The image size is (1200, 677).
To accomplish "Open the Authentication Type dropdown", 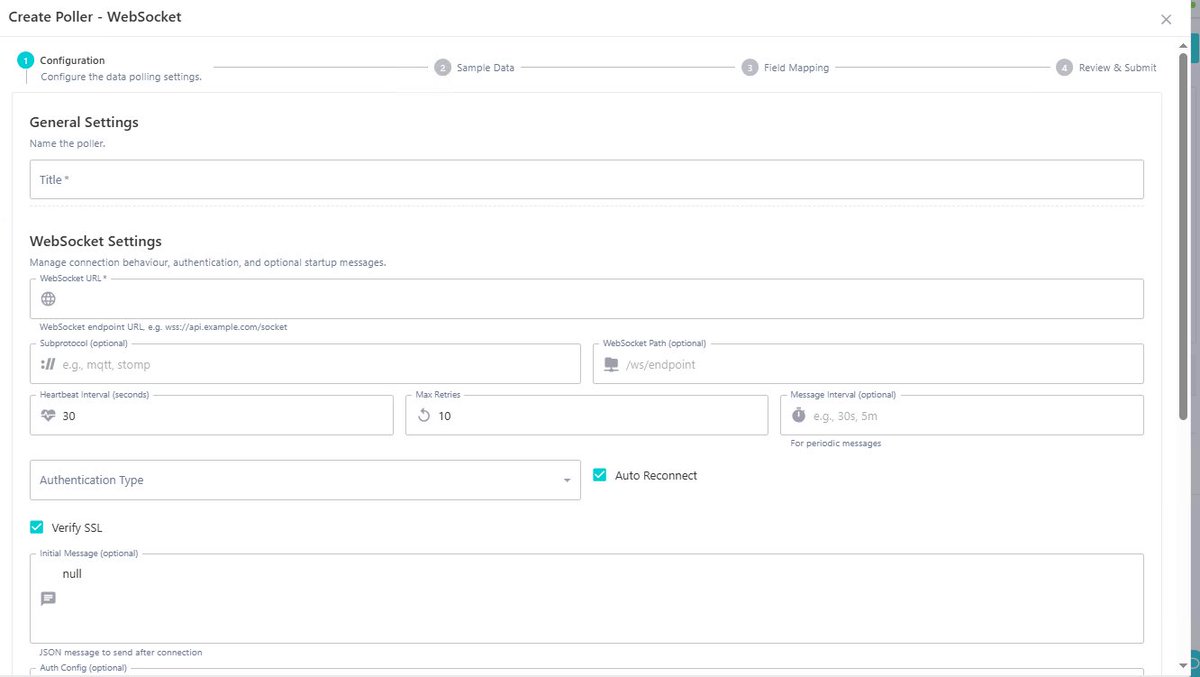I will point(305,480).
